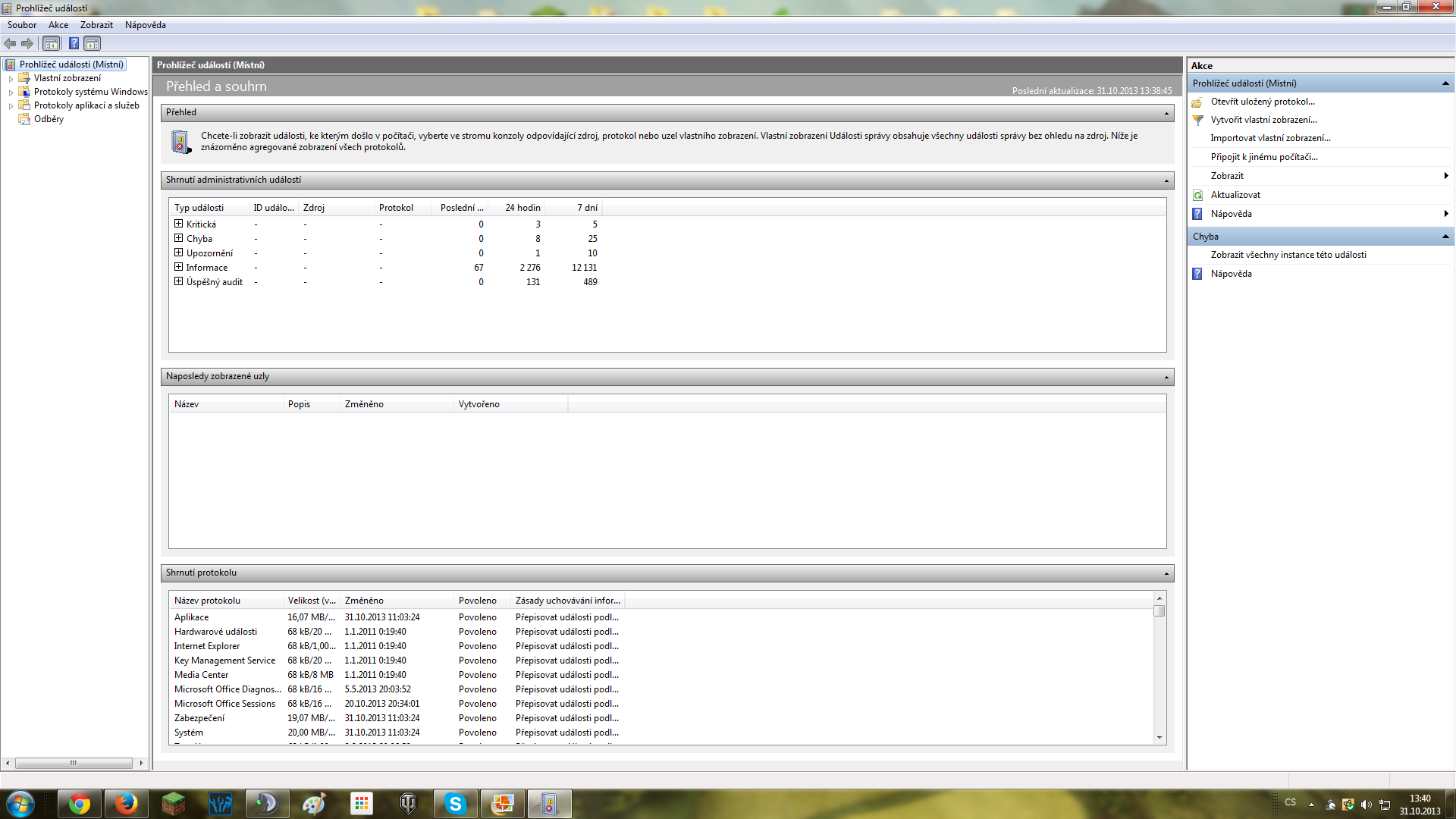Click Vytvořit vlastní zobrazení action
The width and height of the screenshot is (1456, 819).
1263,120
